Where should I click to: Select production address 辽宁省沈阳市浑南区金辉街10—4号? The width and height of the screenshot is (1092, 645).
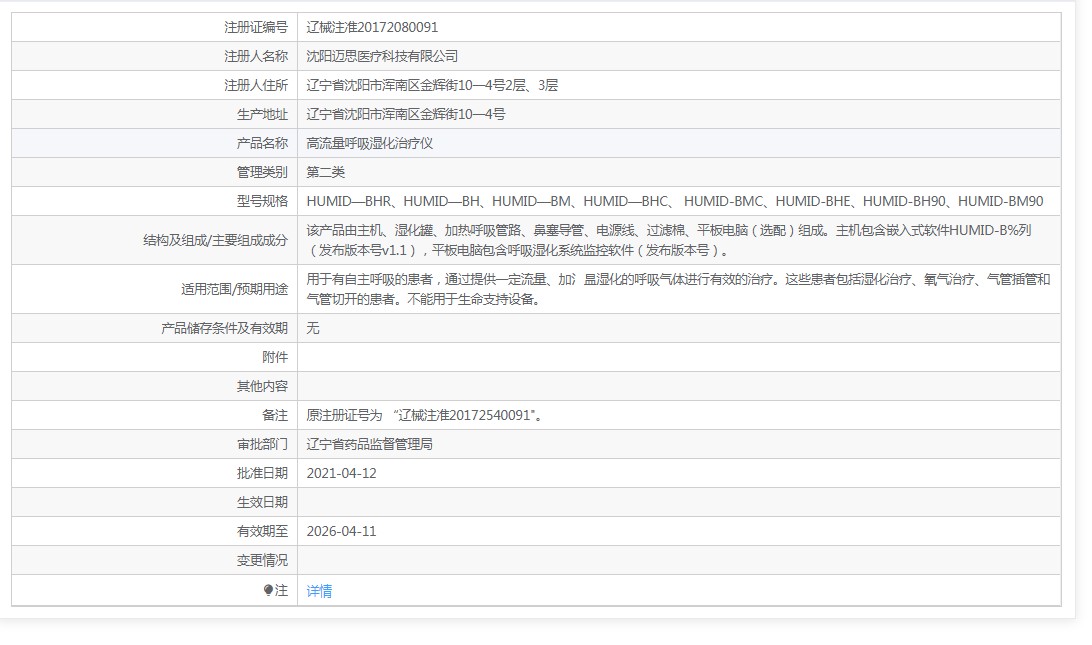point(406,114)
